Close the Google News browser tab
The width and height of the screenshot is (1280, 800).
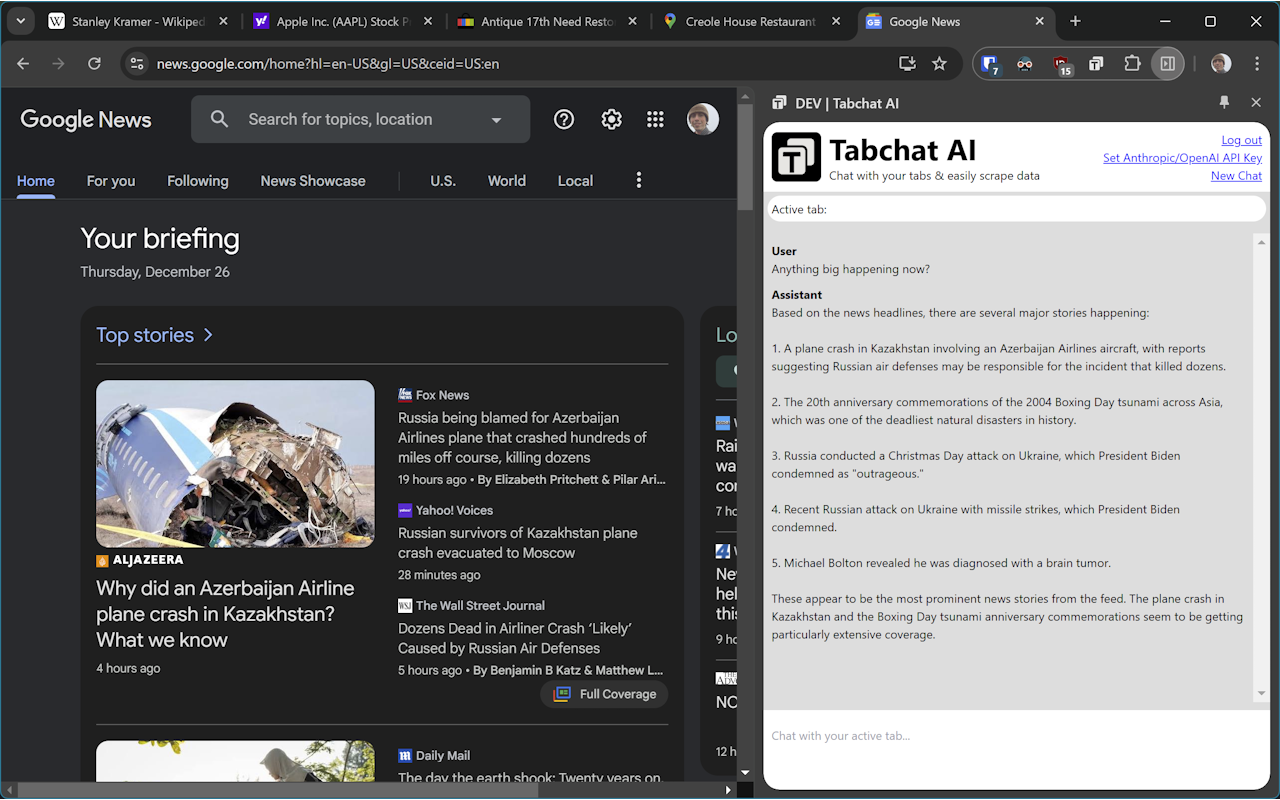[x=1040, y=21]
